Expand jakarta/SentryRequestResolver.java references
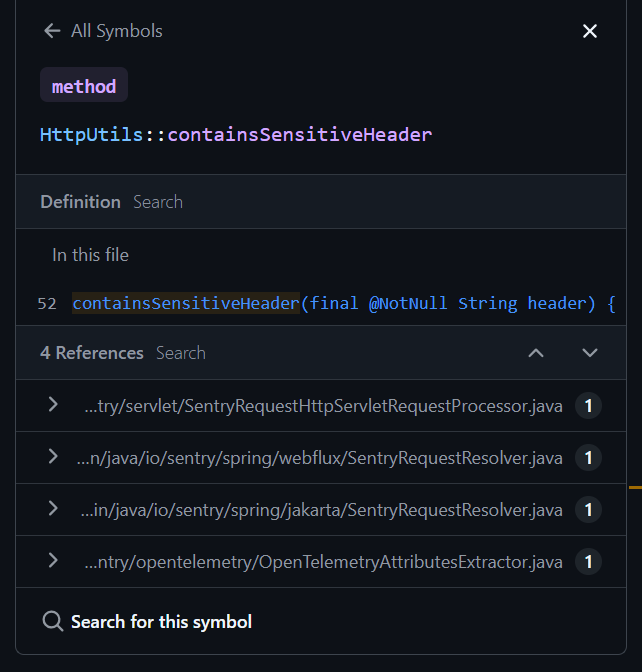 coord(53,509)
